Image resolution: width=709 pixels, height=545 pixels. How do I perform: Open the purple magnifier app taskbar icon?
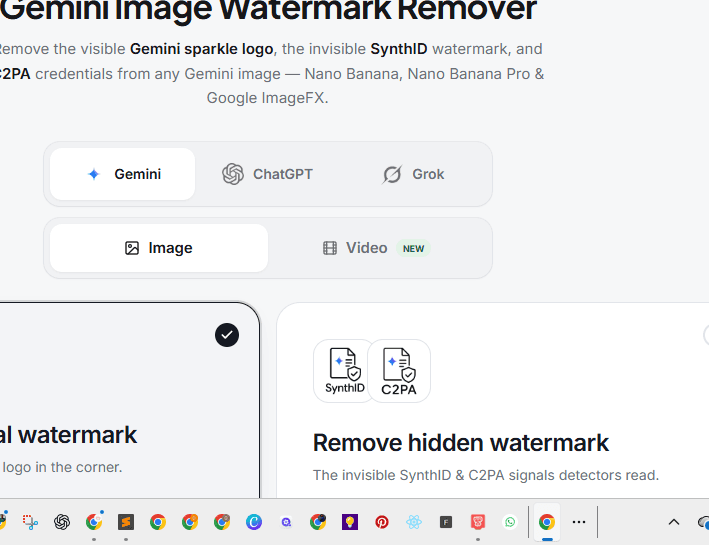click(x=286, y=522)
